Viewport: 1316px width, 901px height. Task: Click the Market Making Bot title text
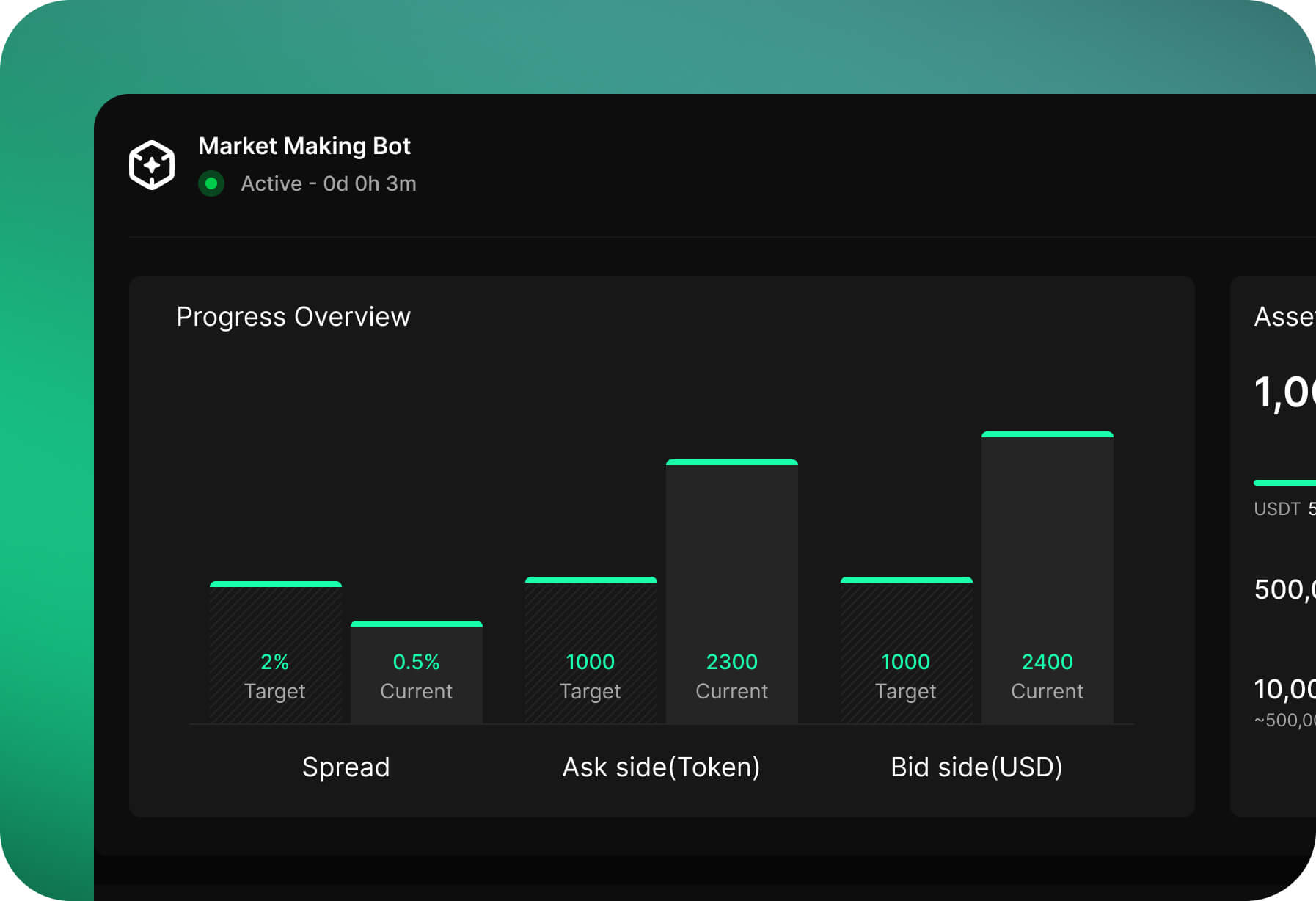click(x=305, y=145)
